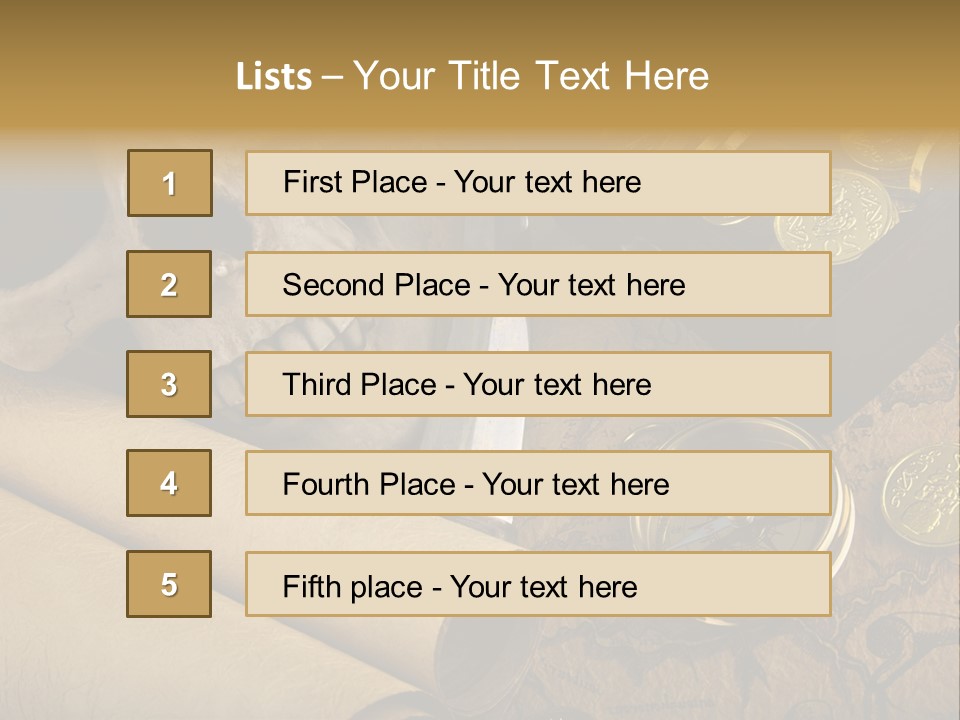Click the number 1 box
Image resolution: width=960 pixels, height=720 pixels.
click(x=170, y=183)
